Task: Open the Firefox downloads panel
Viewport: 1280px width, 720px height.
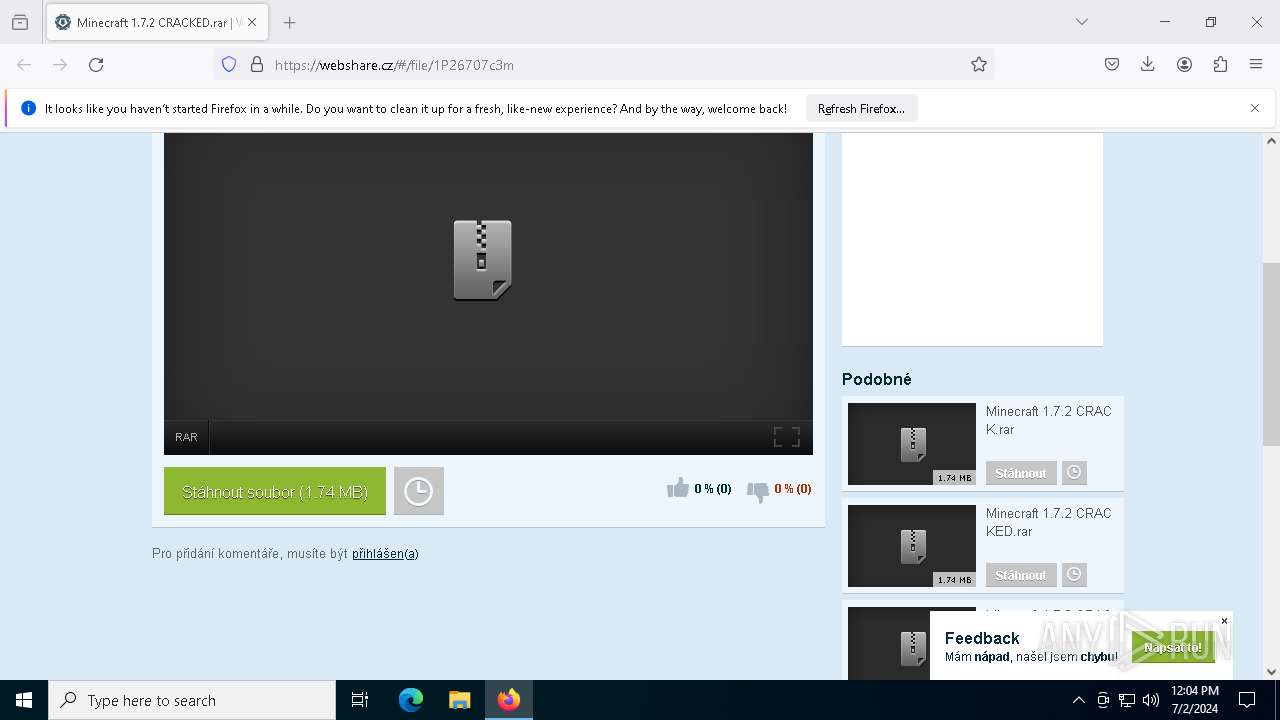Action: pos(1148,65)
